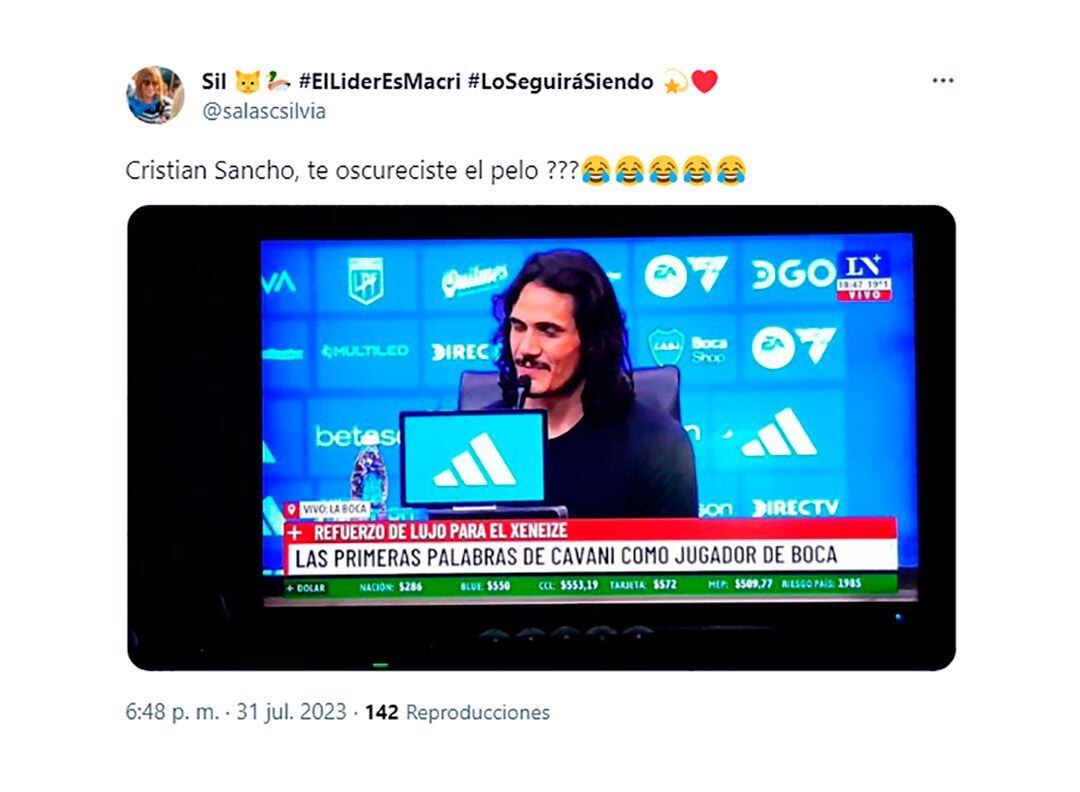The image size is (1080, 792).
Task: Open the #LoSeguiráSiendo hashtag
Action: tap(560, 81)
